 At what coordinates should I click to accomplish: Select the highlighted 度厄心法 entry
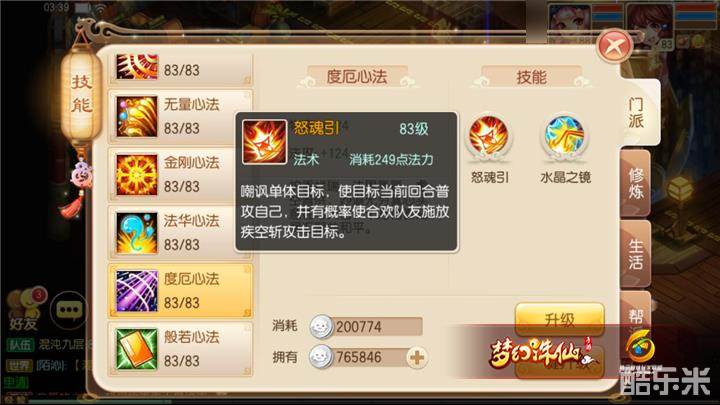pos(180,291)
